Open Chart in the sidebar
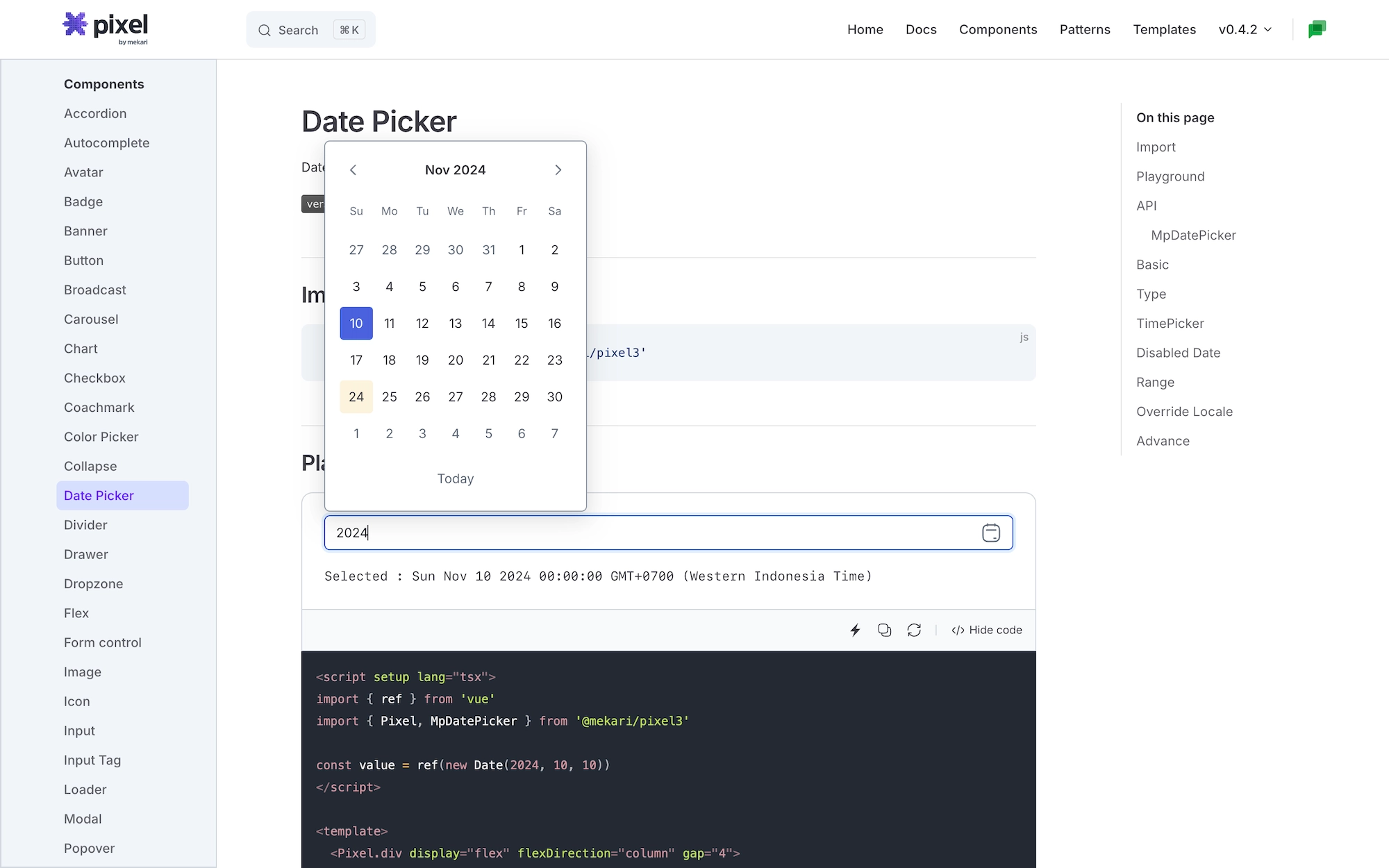The image size is (1389, 868). pos(81,349)
